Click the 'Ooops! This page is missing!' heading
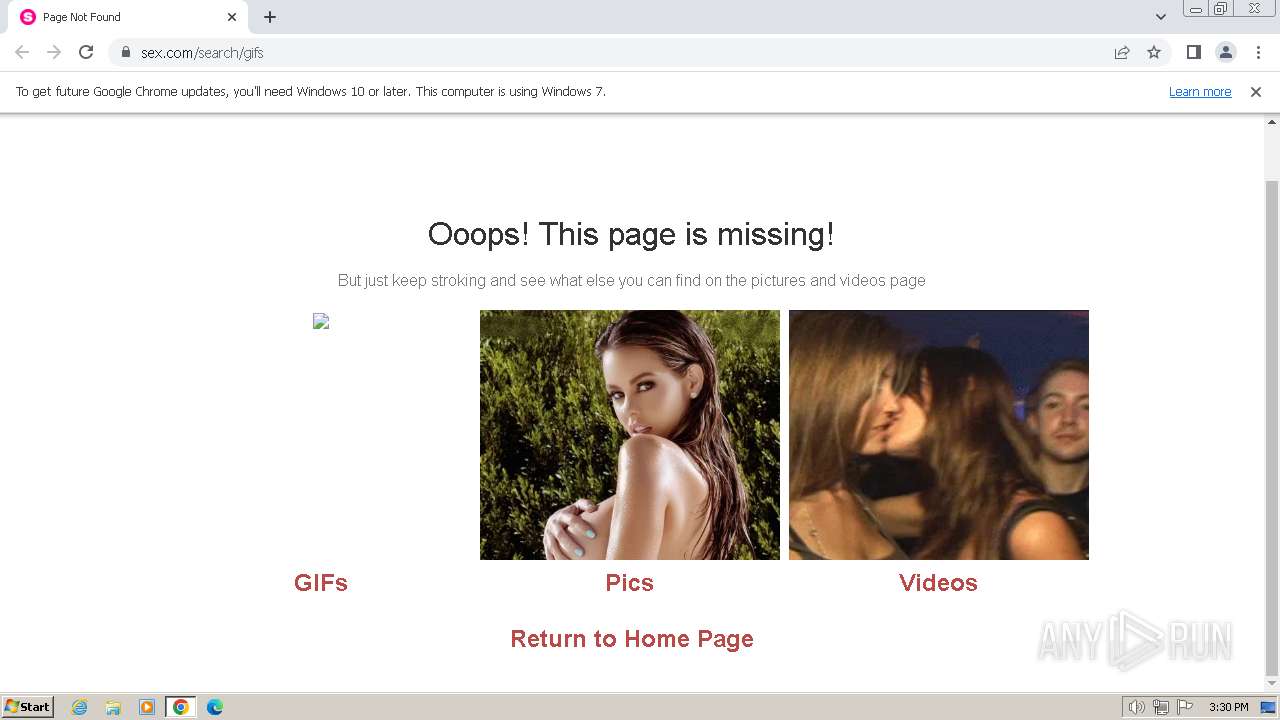This screenshot has width=1280, height=720. tap(631, 234)
